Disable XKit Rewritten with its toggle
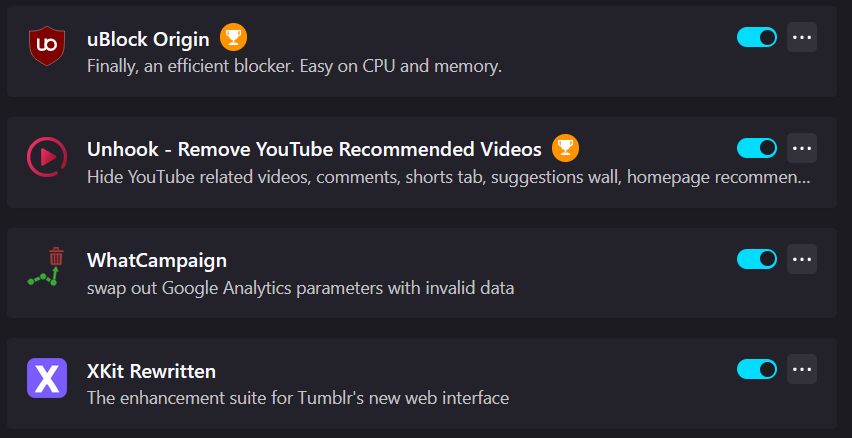The width and height of the screenshot is (852, 438). point(757,370)
